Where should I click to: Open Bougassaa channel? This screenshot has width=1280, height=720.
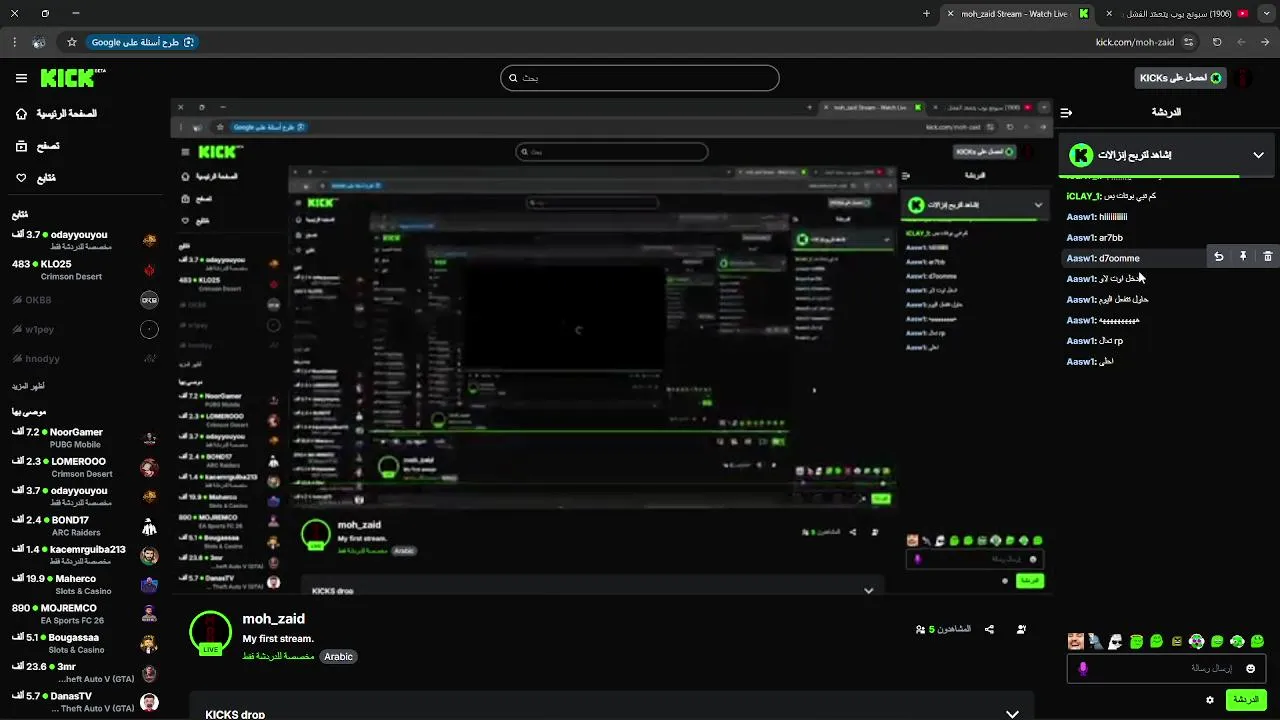click(x=84, y=643)
